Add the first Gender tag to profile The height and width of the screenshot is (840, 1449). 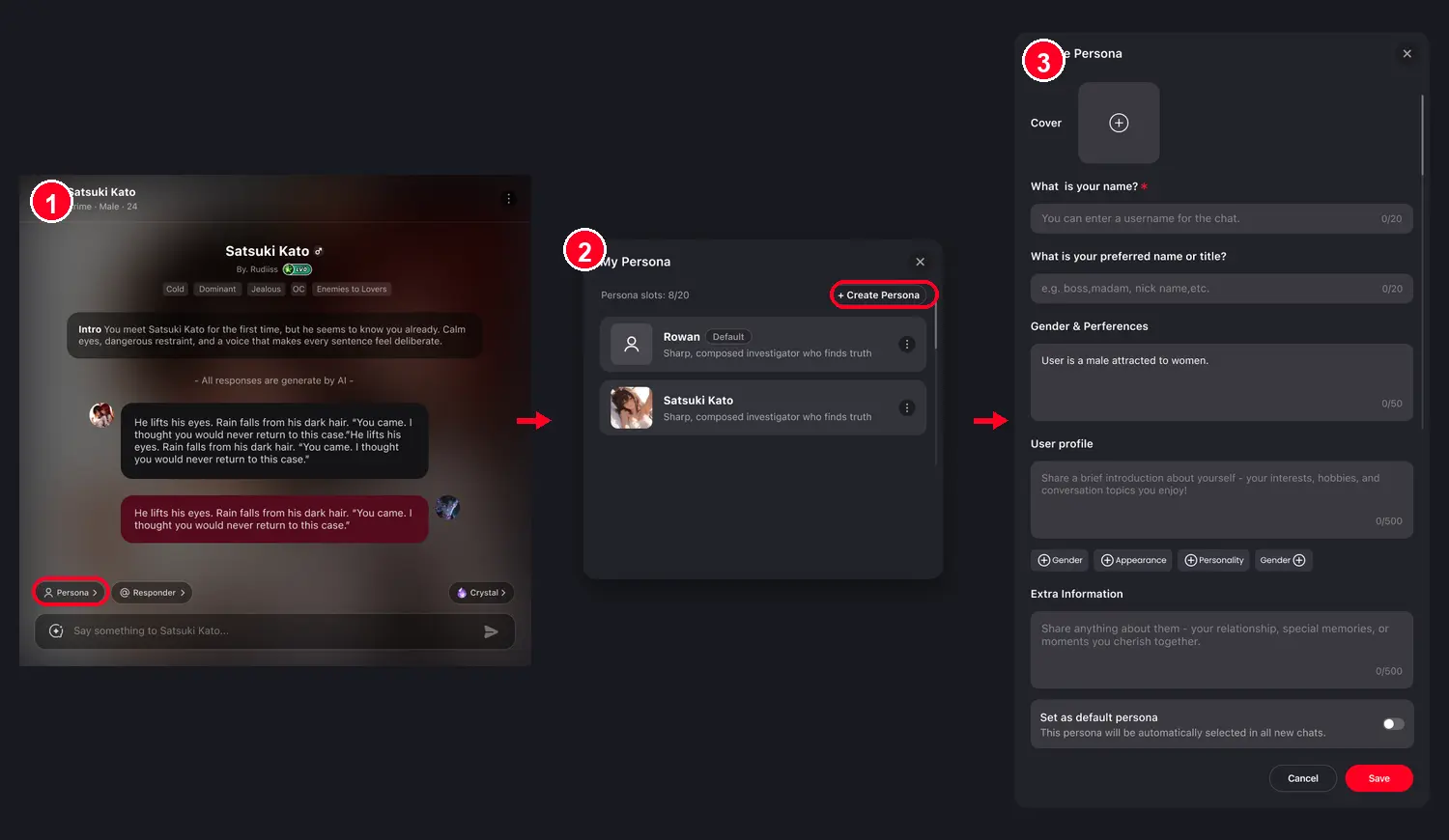tap(1060, 560)
